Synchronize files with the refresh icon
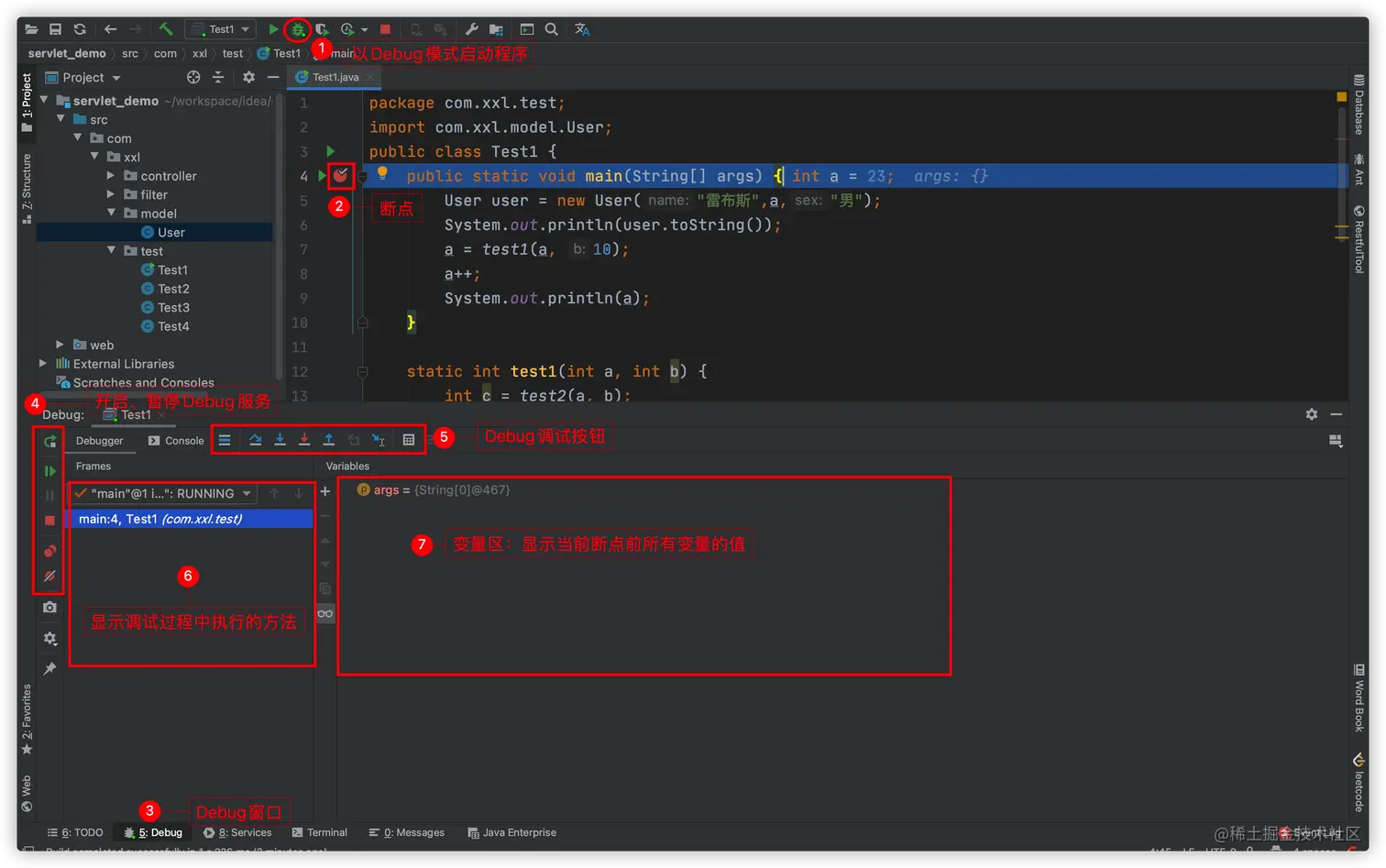Screen dimensions: 1386x868 80,29
